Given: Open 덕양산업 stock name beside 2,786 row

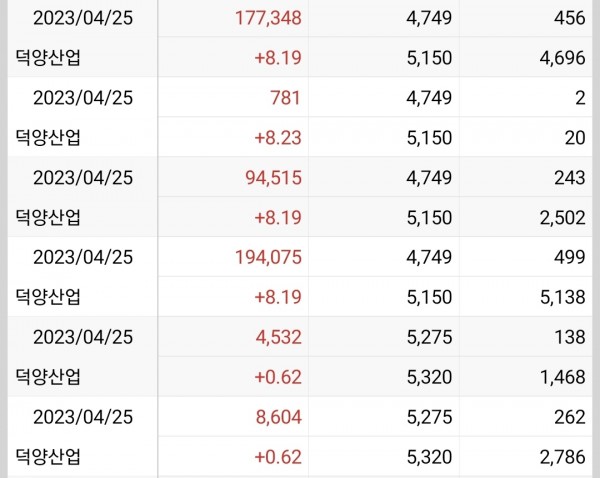Looking at the screenshot, I should (49, 457).
